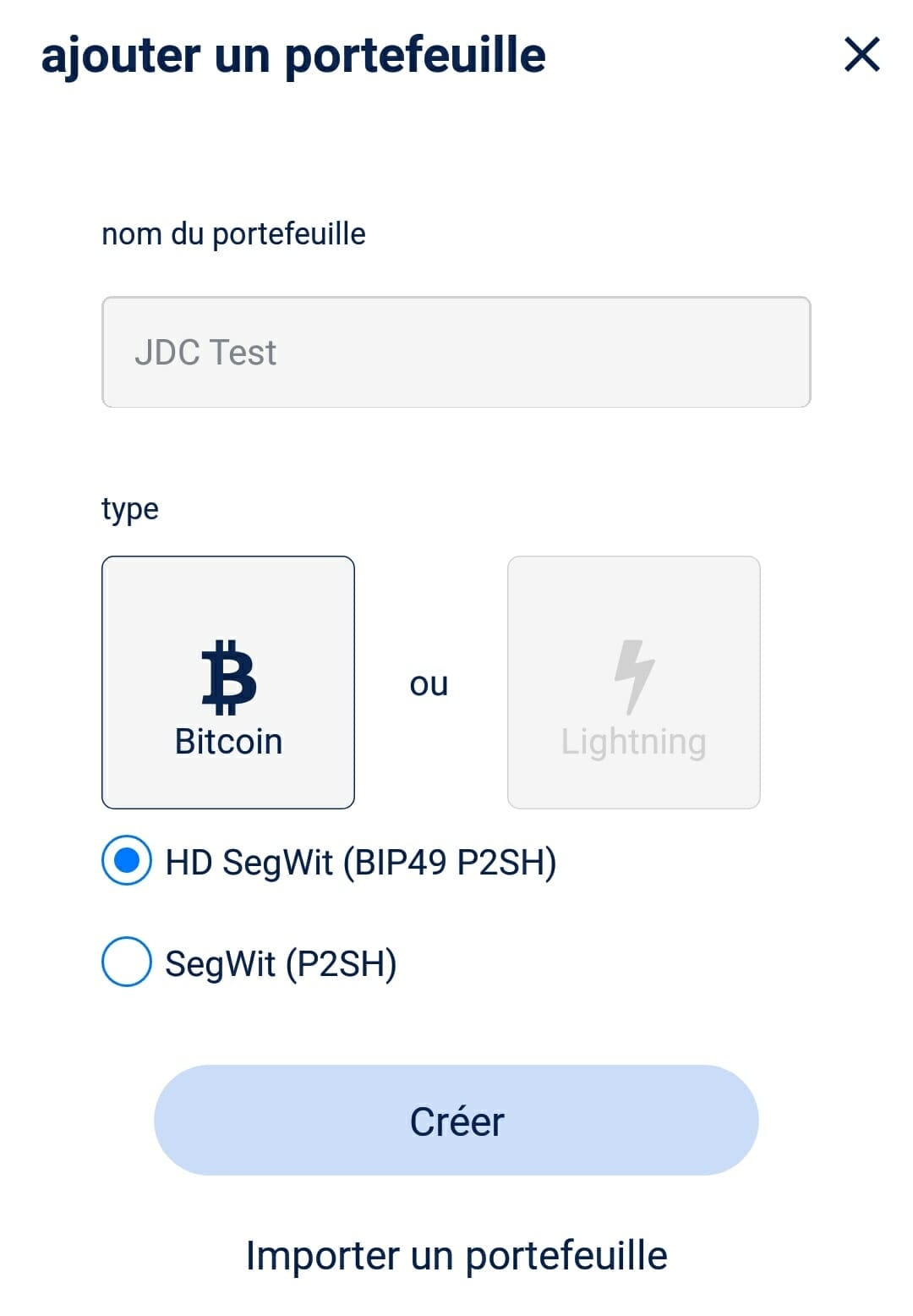Click the ajouter un portefeuille heading

[293, 56]
